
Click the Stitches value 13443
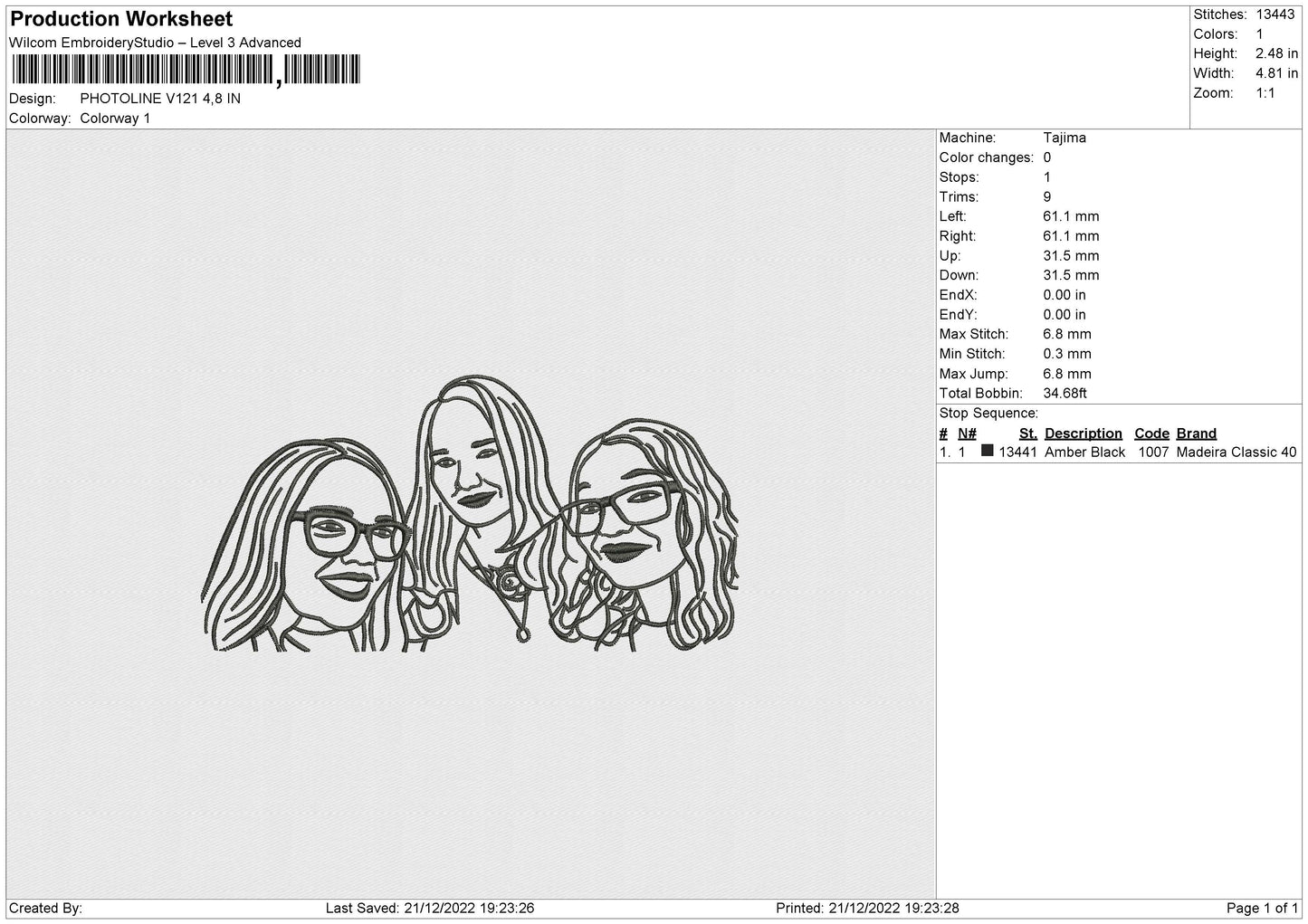[1275, 14]
